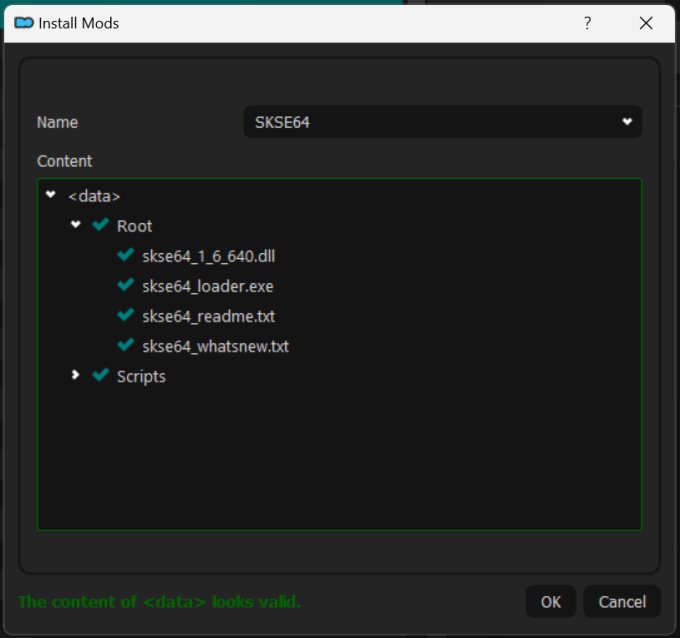The image size is (680, 638).
Task: Uncheck skse64_whatsnew.txt checkbox
Action: click(125, 346)
